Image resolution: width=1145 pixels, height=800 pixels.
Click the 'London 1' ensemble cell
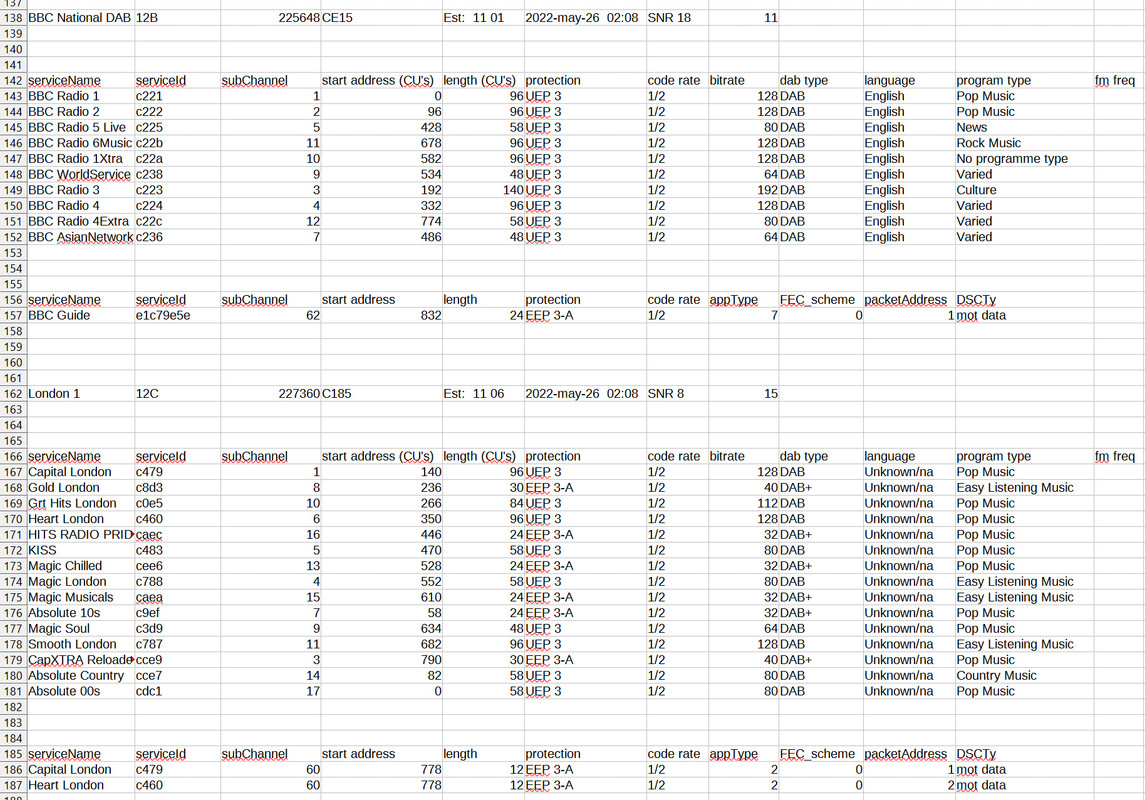[80, 394]
